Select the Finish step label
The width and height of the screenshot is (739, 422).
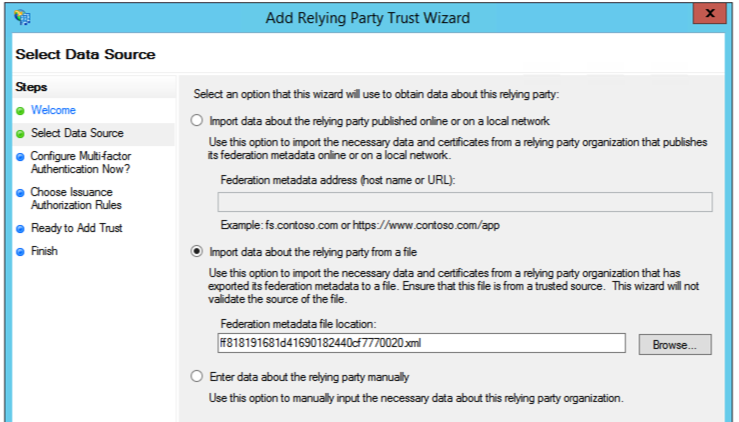point(44,251)
